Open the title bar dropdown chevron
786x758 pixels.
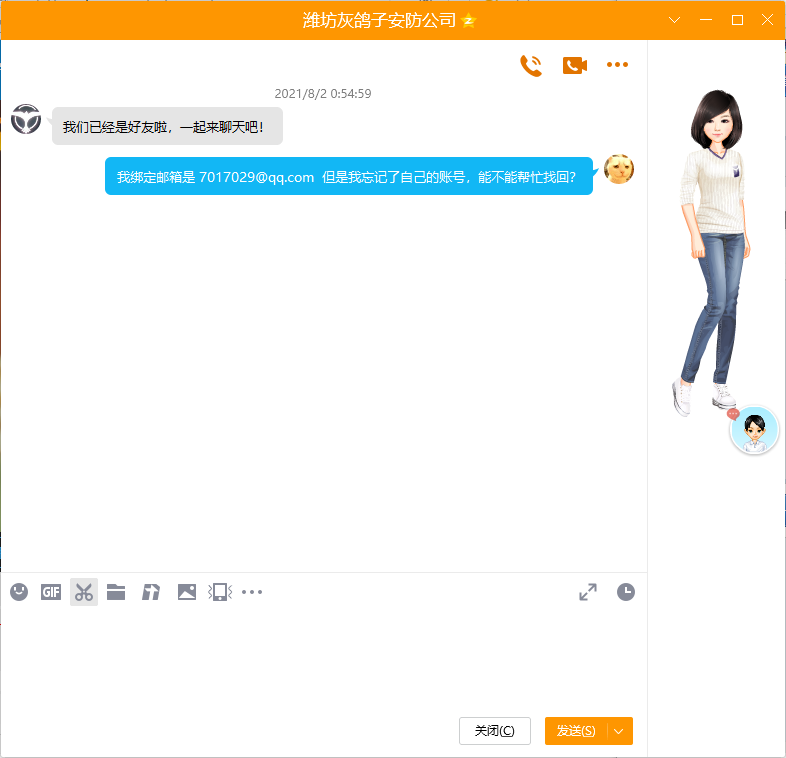(x=675, y=20)
